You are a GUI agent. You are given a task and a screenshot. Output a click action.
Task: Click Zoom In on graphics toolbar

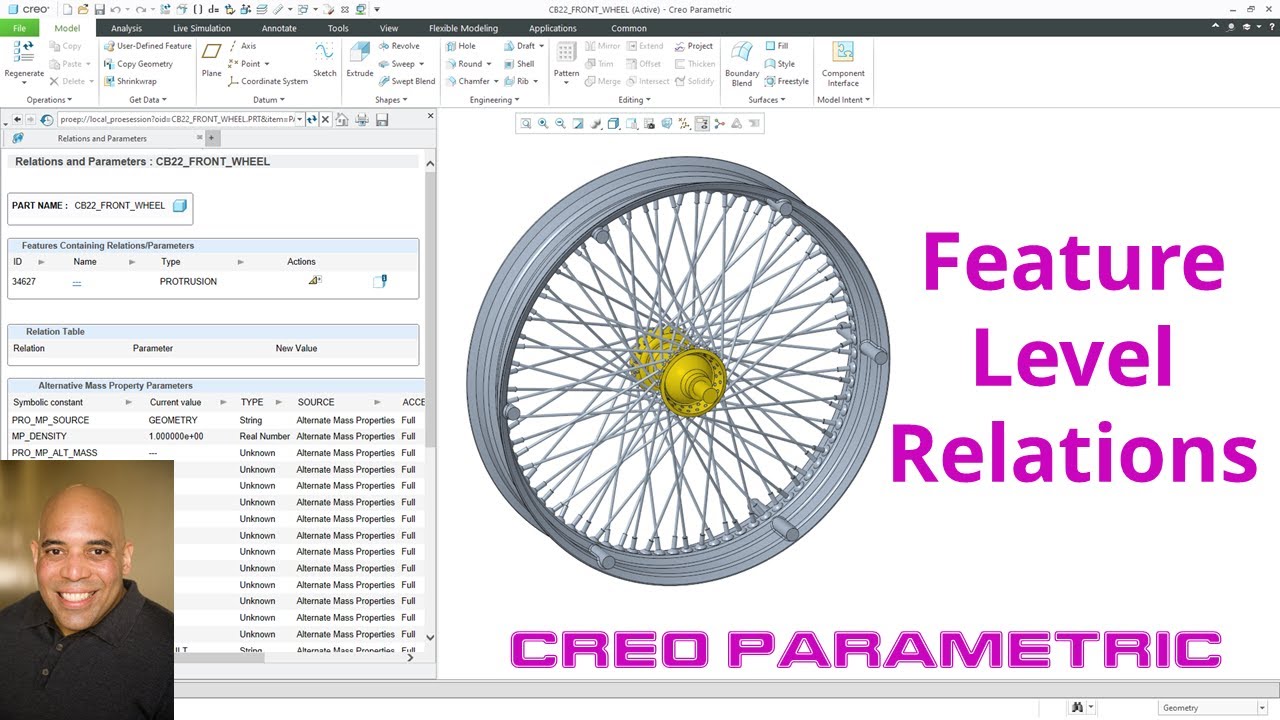pyautogui.click(x=543, y=124)
